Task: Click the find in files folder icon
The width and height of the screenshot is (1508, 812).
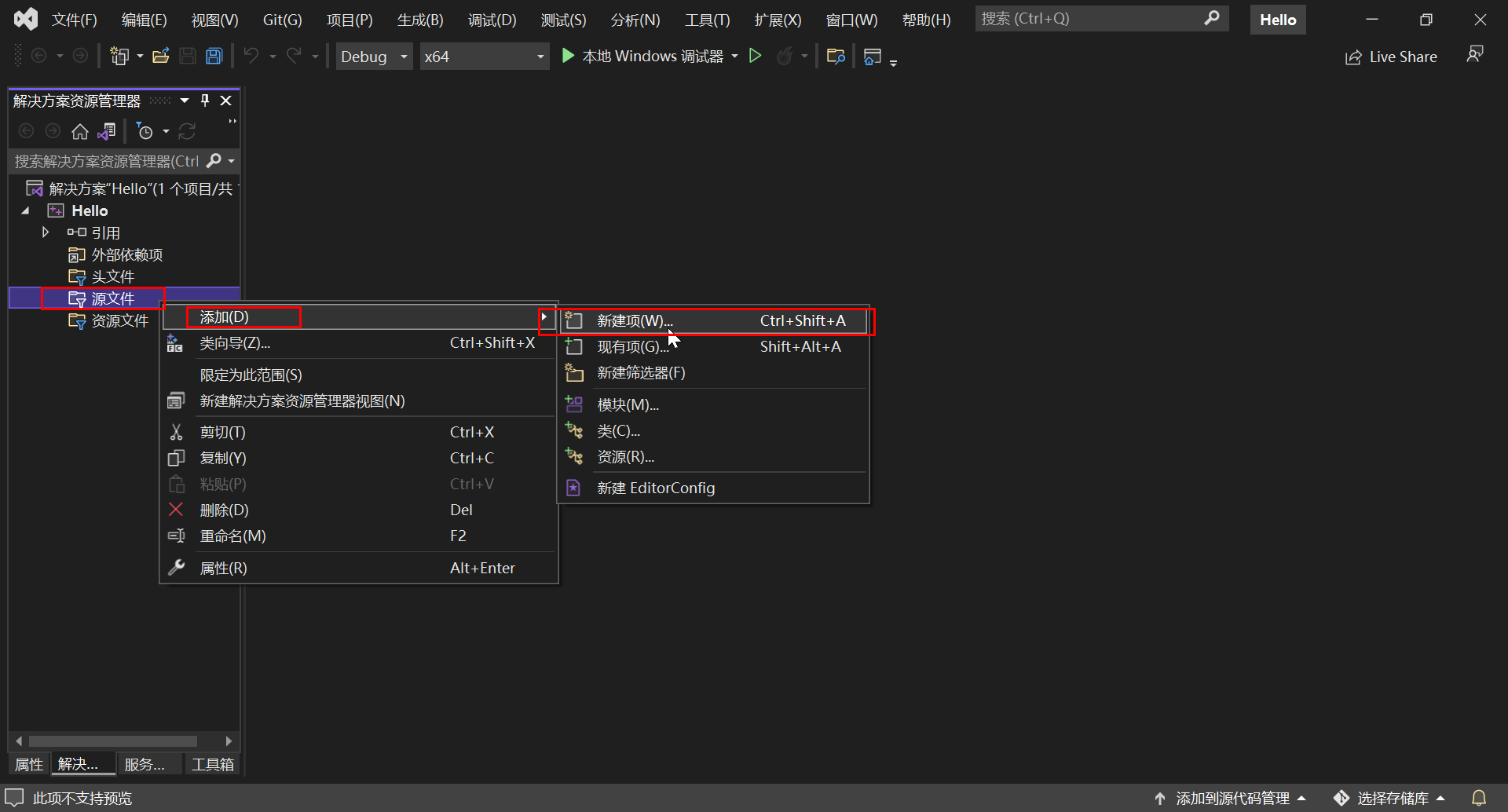Action: click(836, 56)
